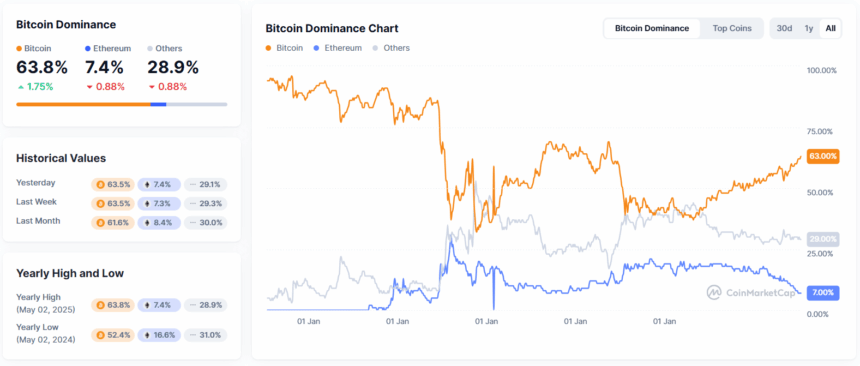860x366 pixels.
Task: Toggle Bitcoin series in chart legend
Action: click(284, 48)
